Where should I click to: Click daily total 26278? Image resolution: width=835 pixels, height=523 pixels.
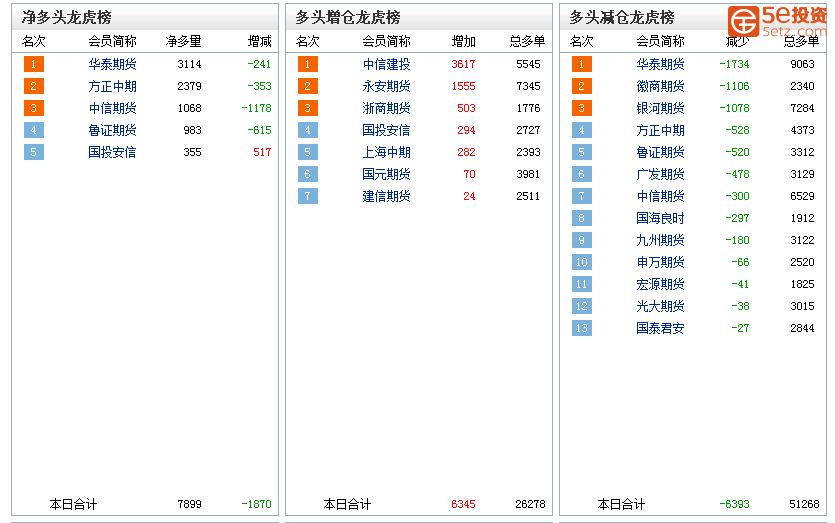530,504
